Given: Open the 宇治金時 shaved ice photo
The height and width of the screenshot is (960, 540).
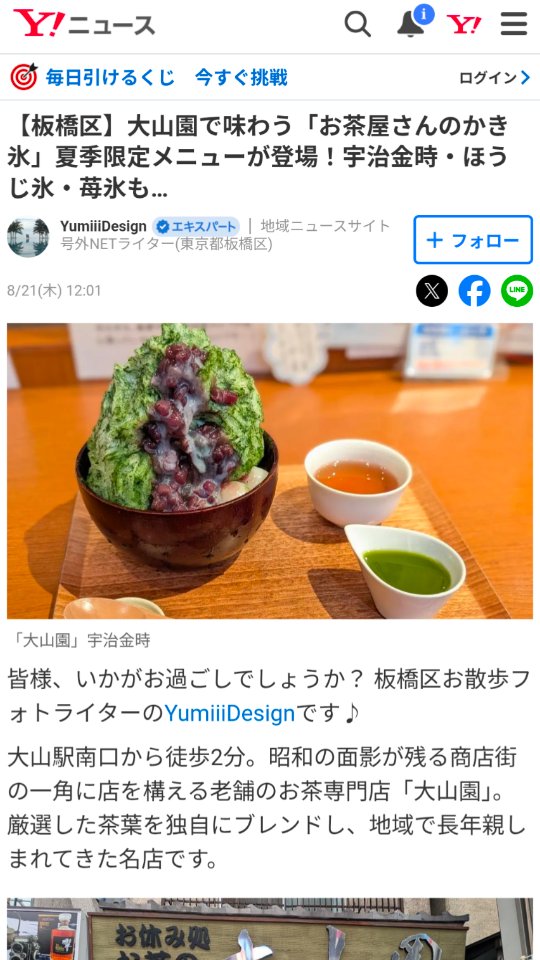Looking at the screenshot, I should (270, 471).
